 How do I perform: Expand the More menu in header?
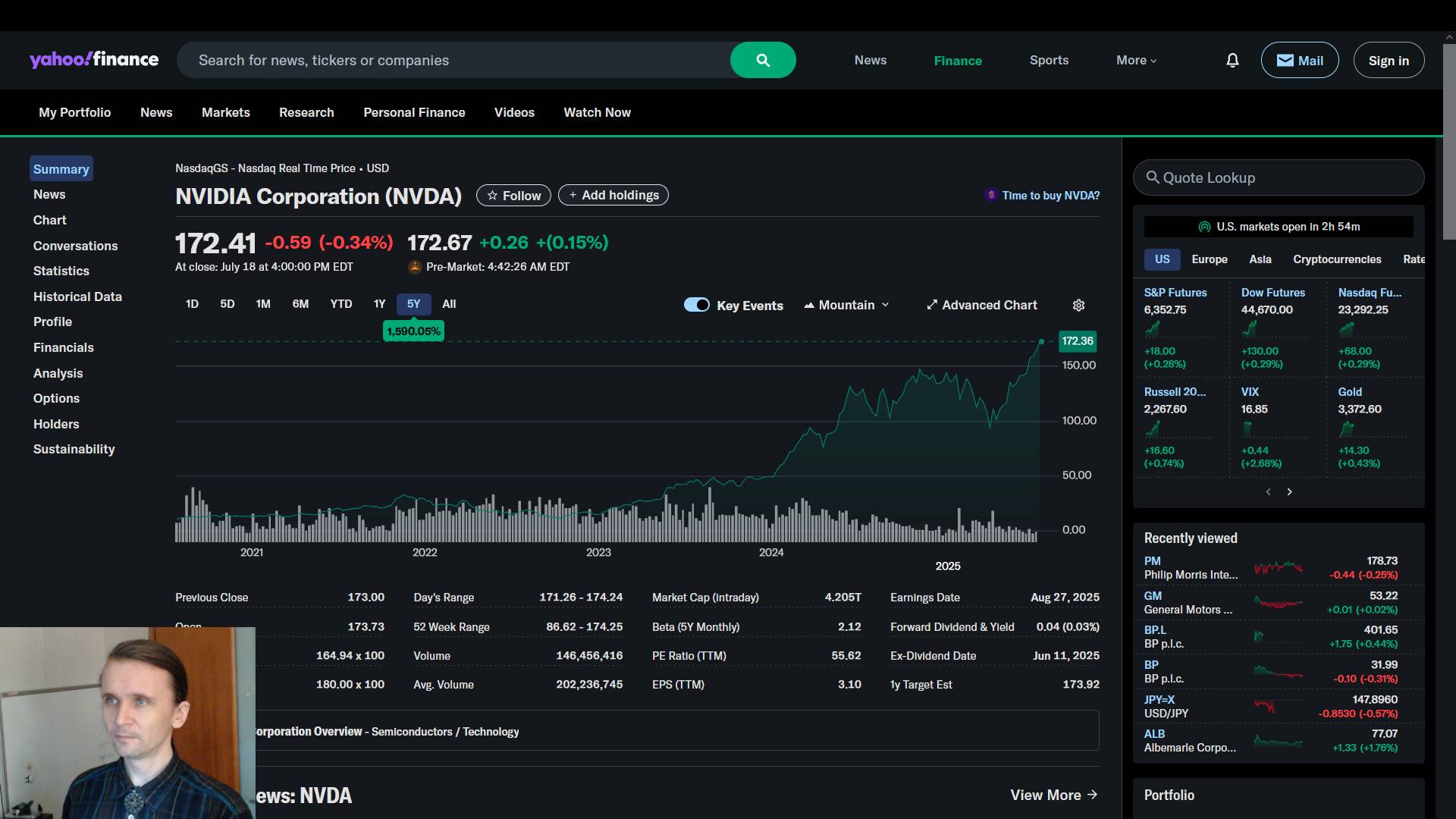click(1136, 60)
